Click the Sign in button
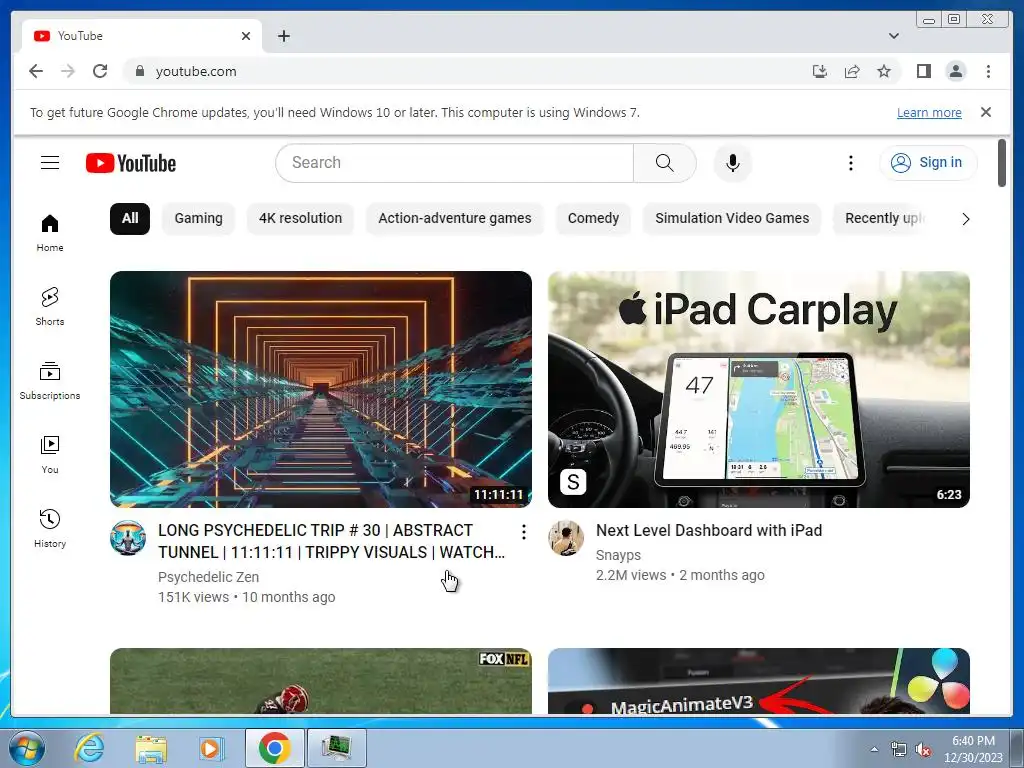Screen dimensions: 1024x768 [928, 163]
